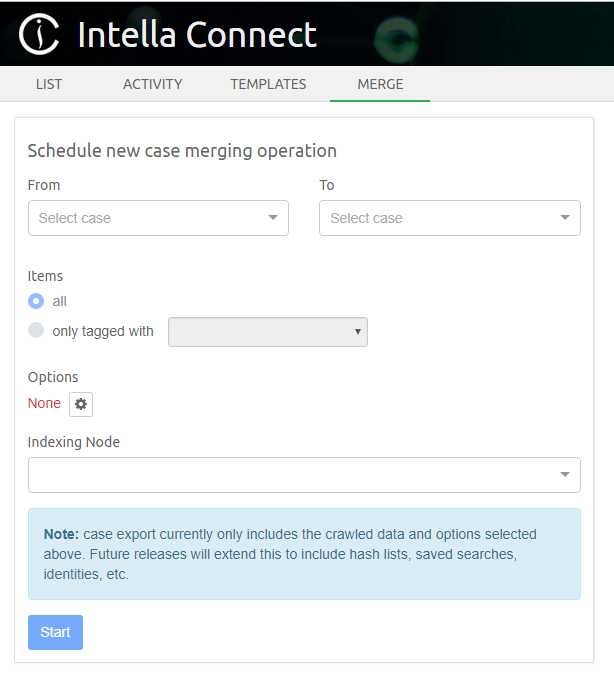Open merge options via gear icon
614x692 pixels.
(81, 404)
